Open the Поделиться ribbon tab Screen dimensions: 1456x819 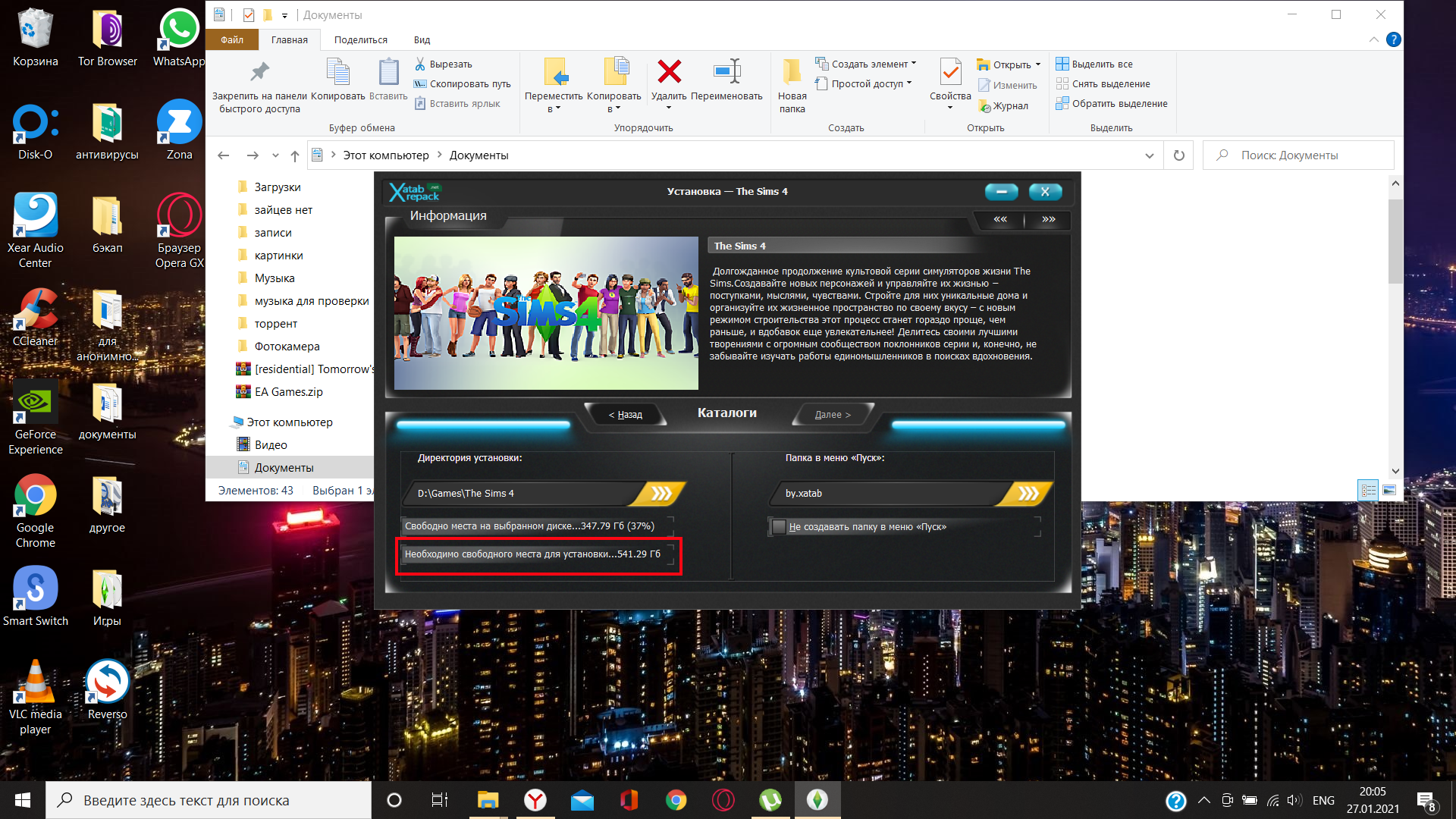click(x=360, y=40)
